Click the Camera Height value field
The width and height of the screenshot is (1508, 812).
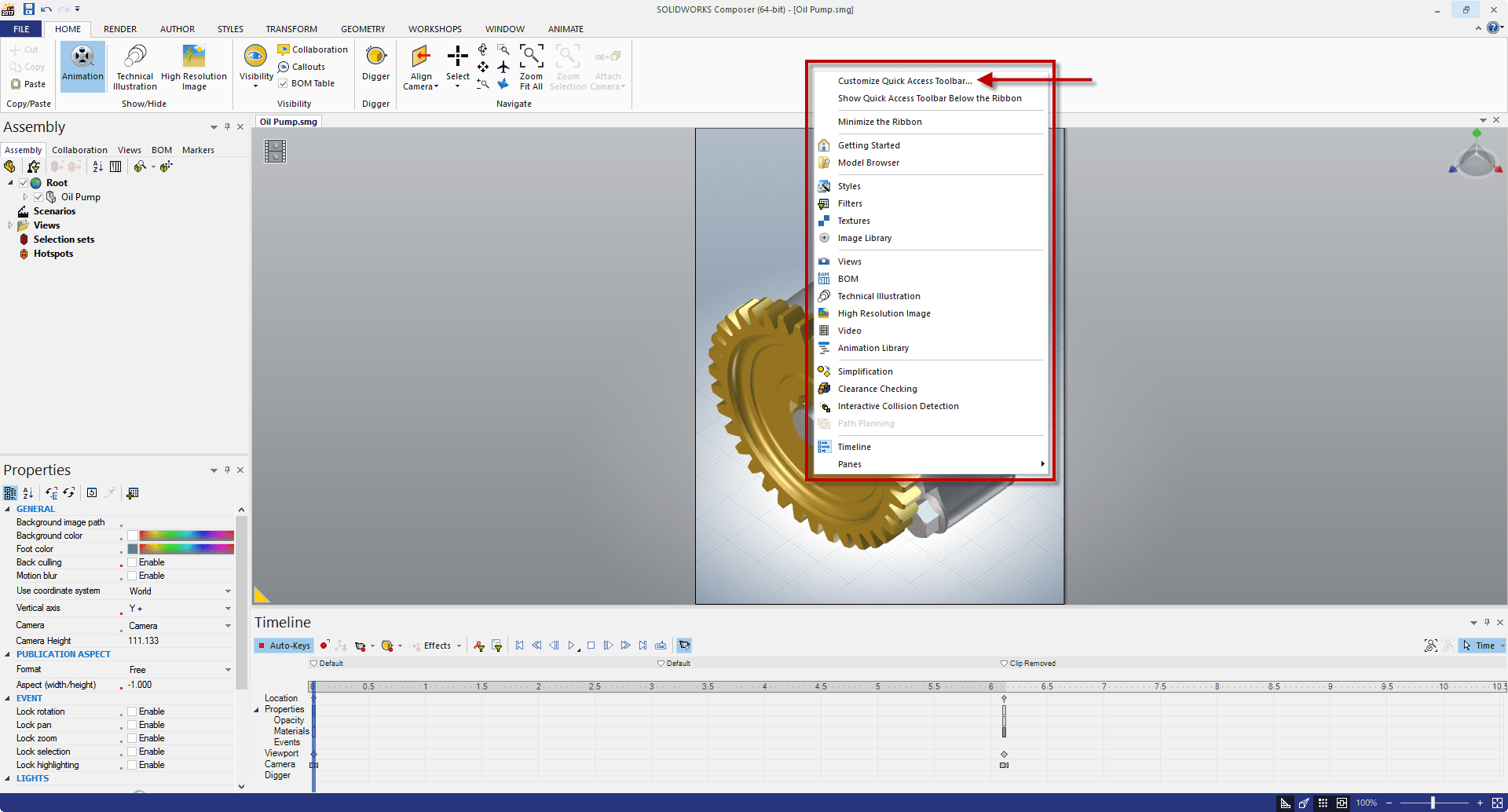pyautogui.click(x=180, y=641)
